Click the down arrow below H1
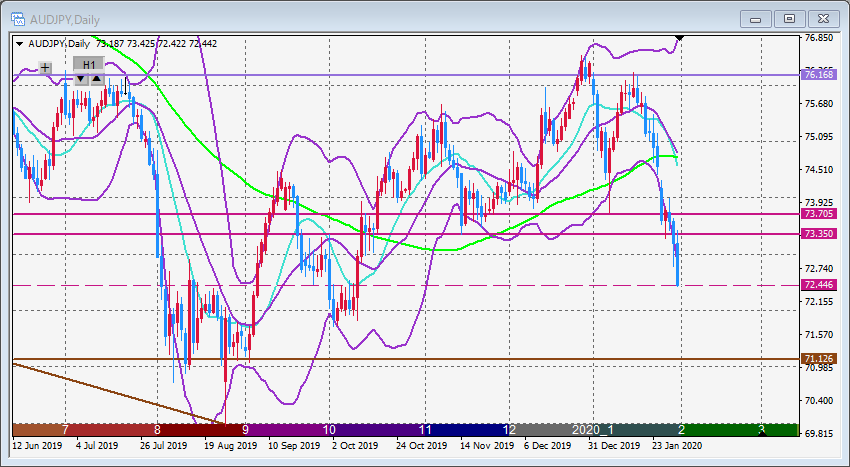This screenshot has width=850, height=467. pos(81,79)
